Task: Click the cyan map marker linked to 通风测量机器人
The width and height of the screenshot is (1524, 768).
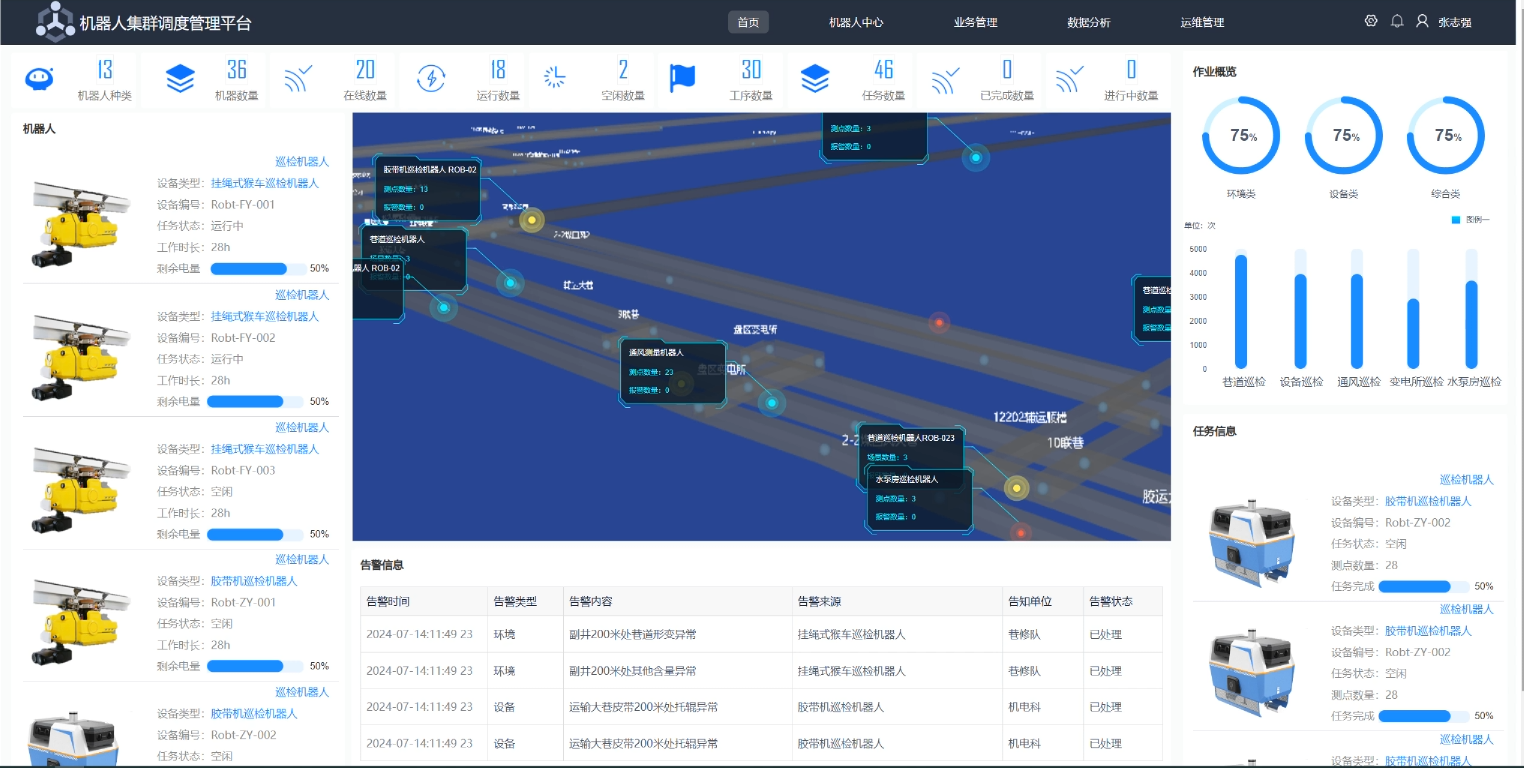Action: pyautogui.click(x=771, y=402)
